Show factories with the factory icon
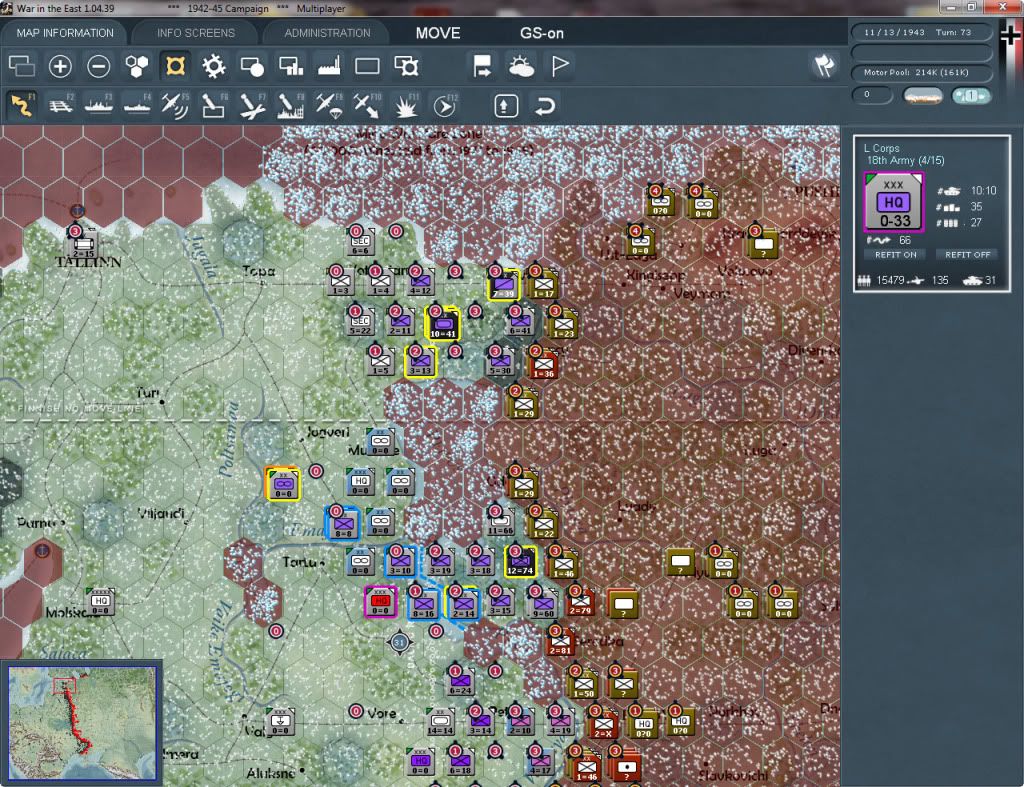 (329, 66)
